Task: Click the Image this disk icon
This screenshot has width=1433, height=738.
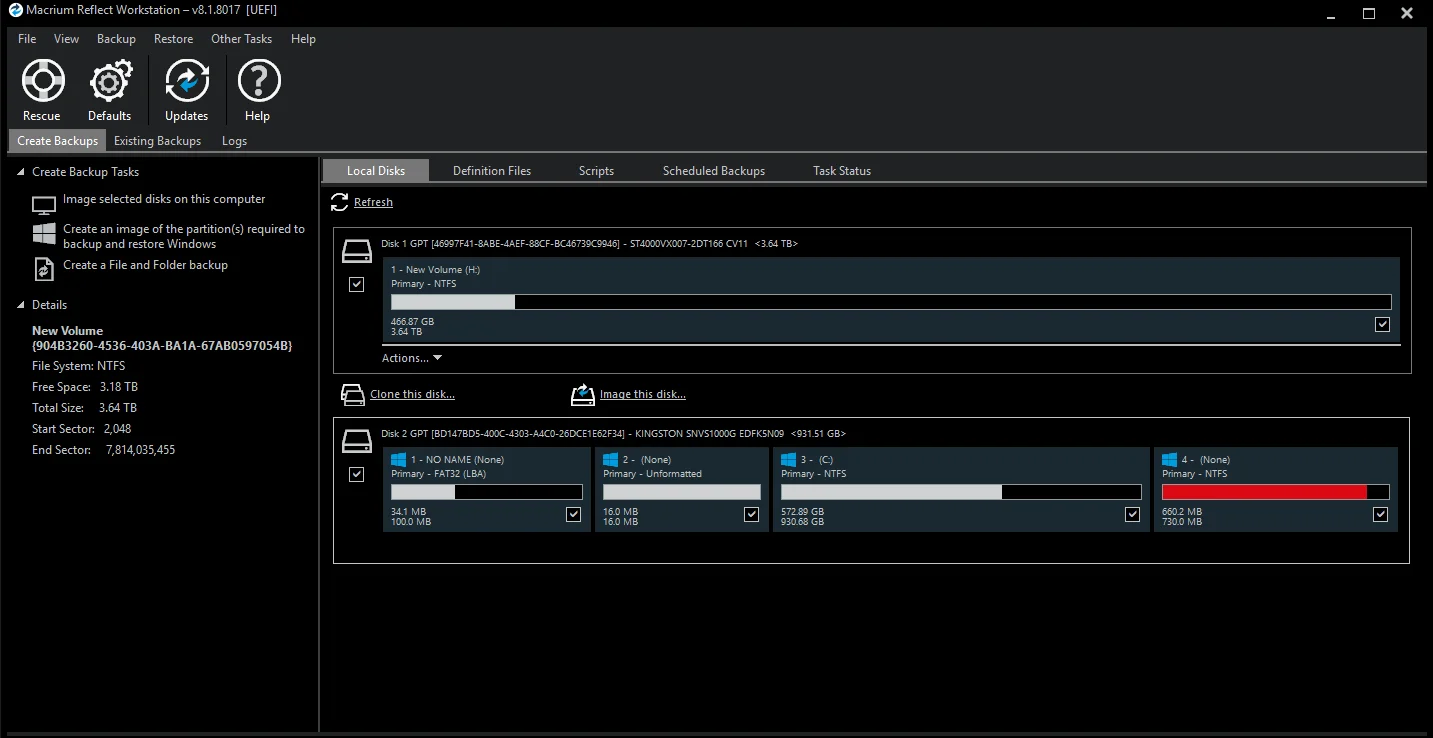Action: click(582, 395)
